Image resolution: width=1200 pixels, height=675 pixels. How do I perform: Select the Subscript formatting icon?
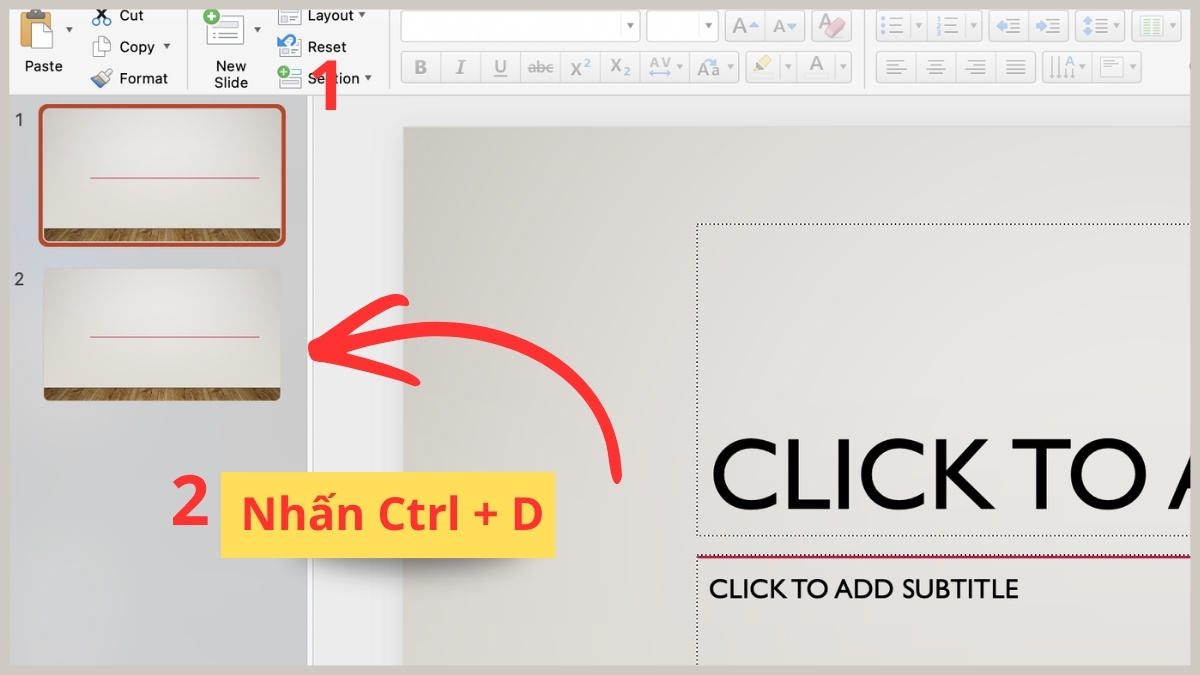point(619,67)
